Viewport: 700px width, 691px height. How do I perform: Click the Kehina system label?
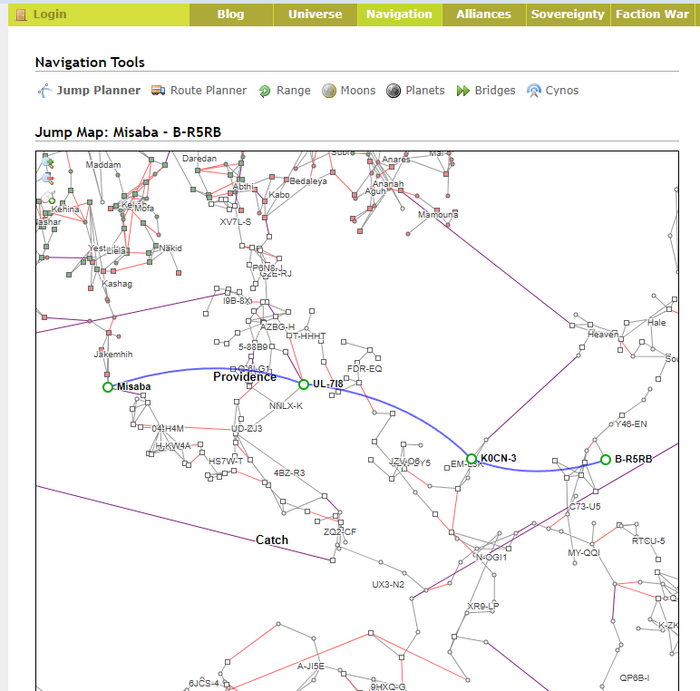tap(65, 209)
